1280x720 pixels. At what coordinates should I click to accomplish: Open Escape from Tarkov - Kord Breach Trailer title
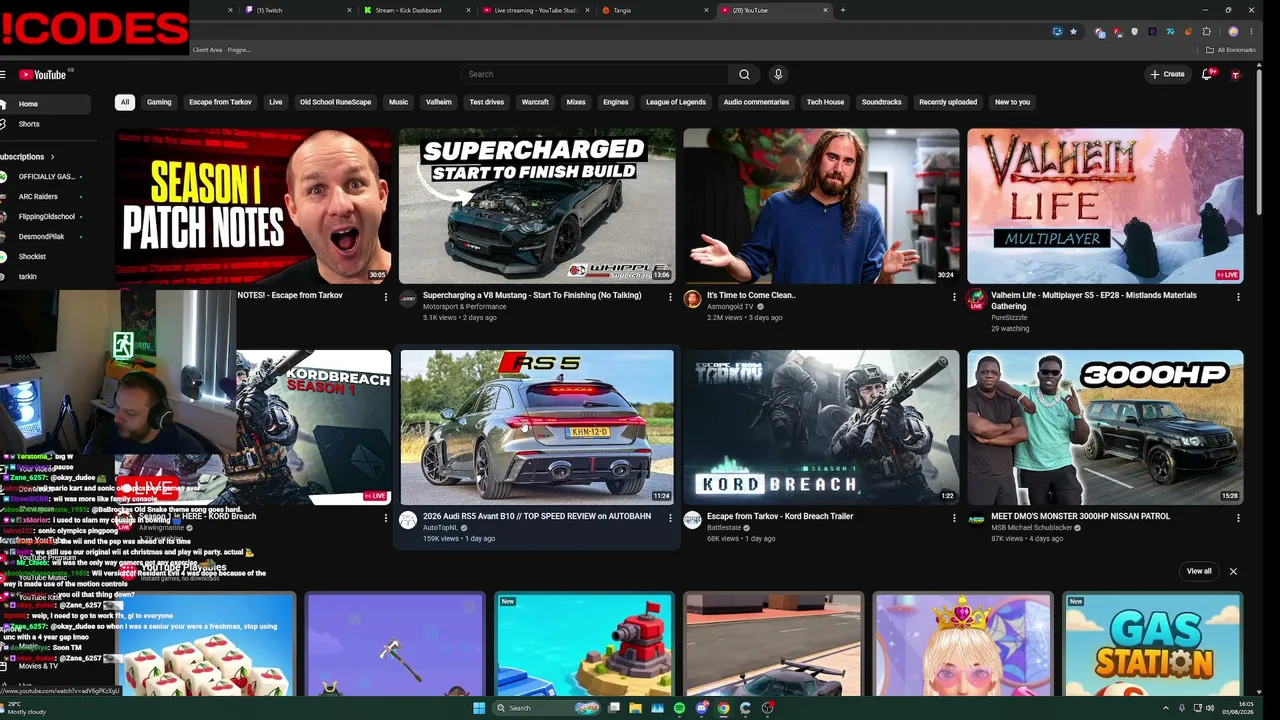pos(780,516)
